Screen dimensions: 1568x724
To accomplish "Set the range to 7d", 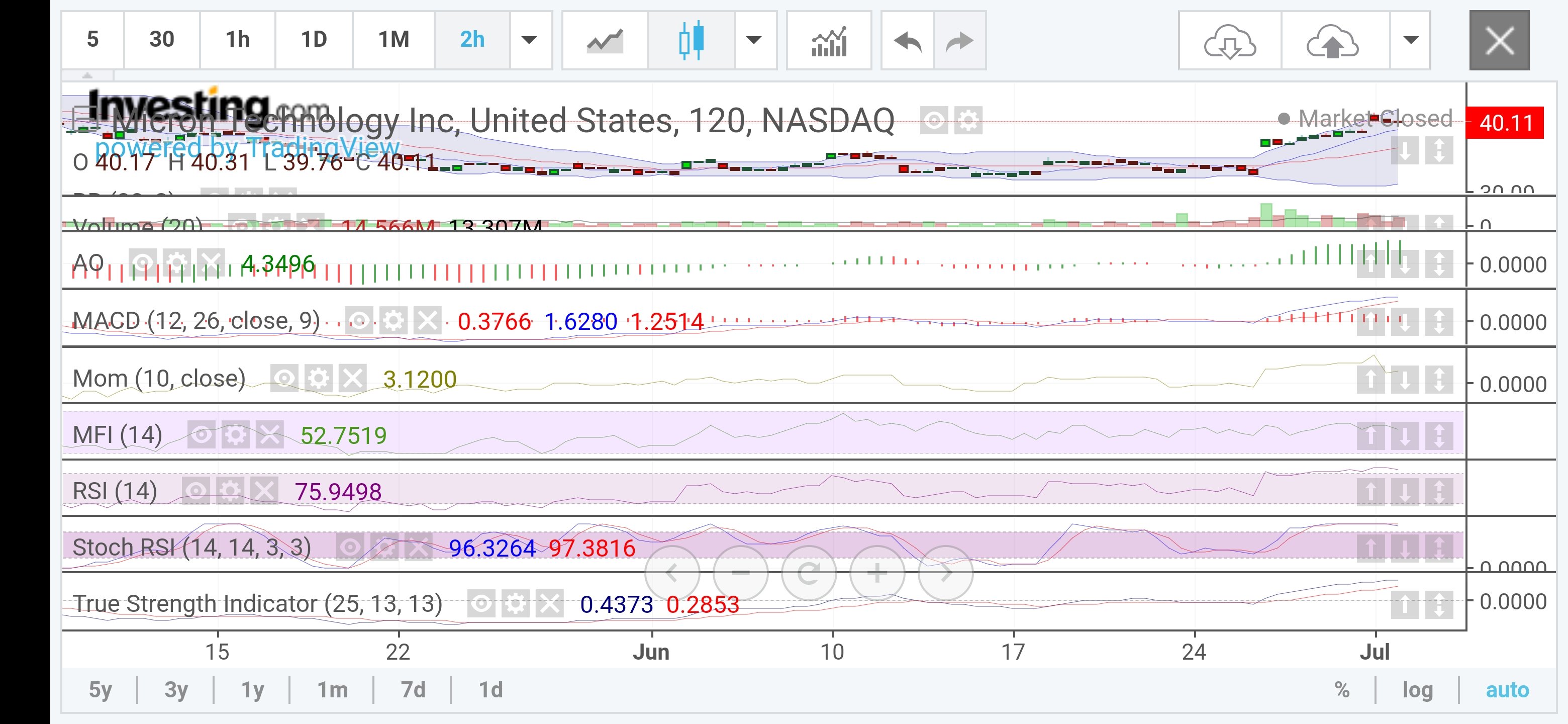I will [413, 690].
